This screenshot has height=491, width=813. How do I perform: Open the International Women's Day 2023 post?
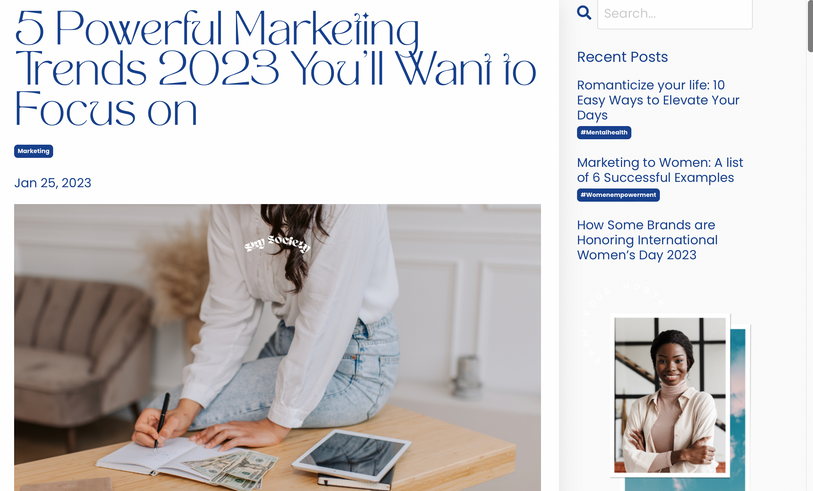(647, 240)
